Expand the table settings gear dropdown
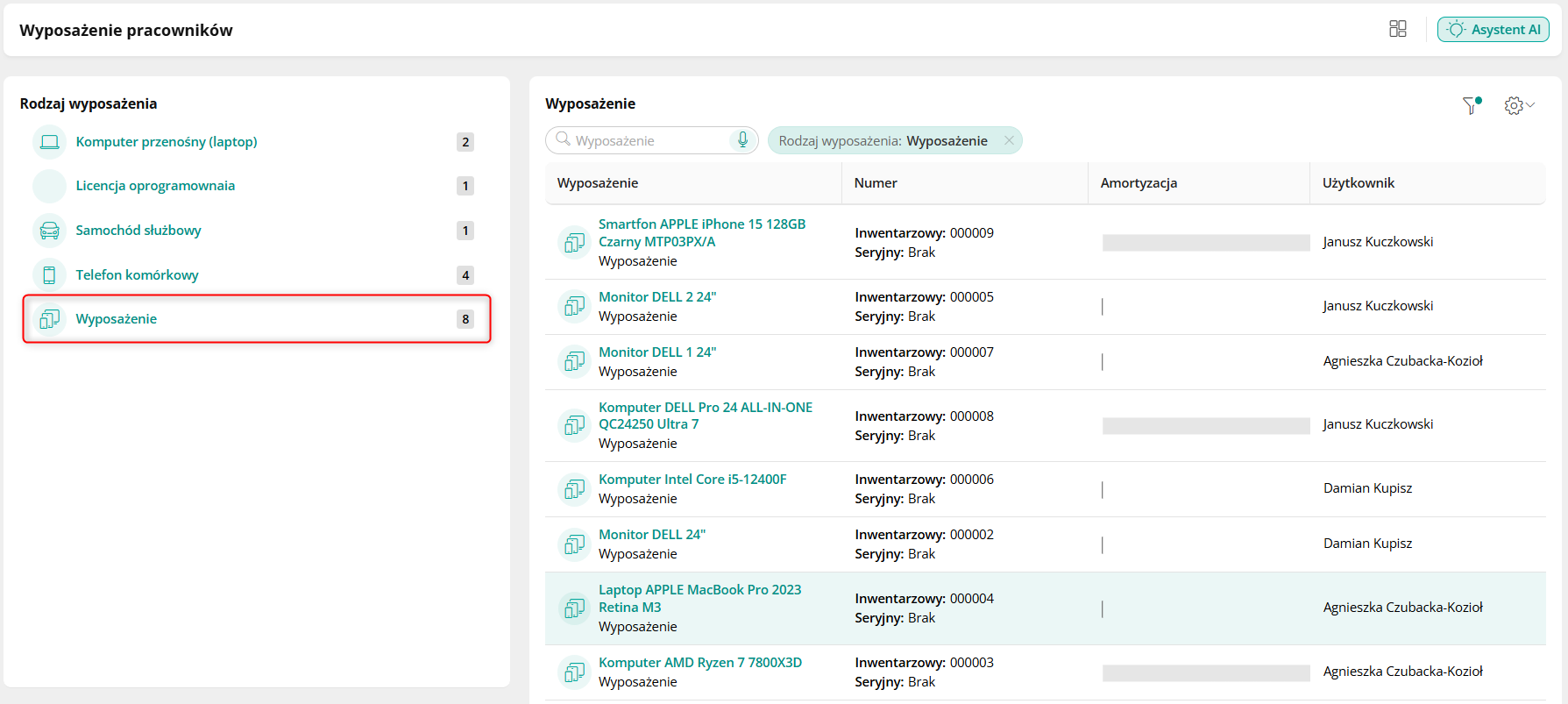 pos(1519,105)
